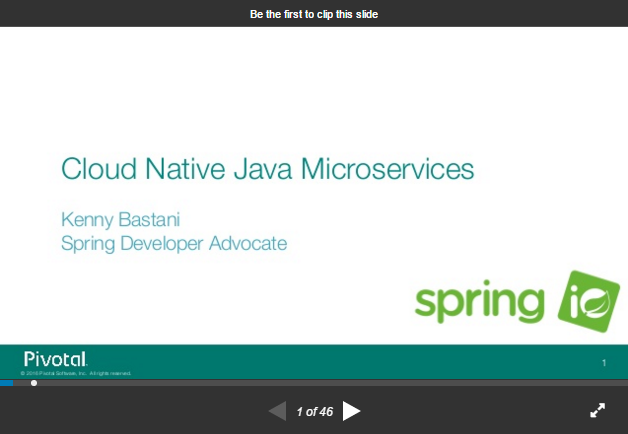Click the Pivotal logo in the footer
The height and width of the screenshot is (434, 628).
click(55, 358)
